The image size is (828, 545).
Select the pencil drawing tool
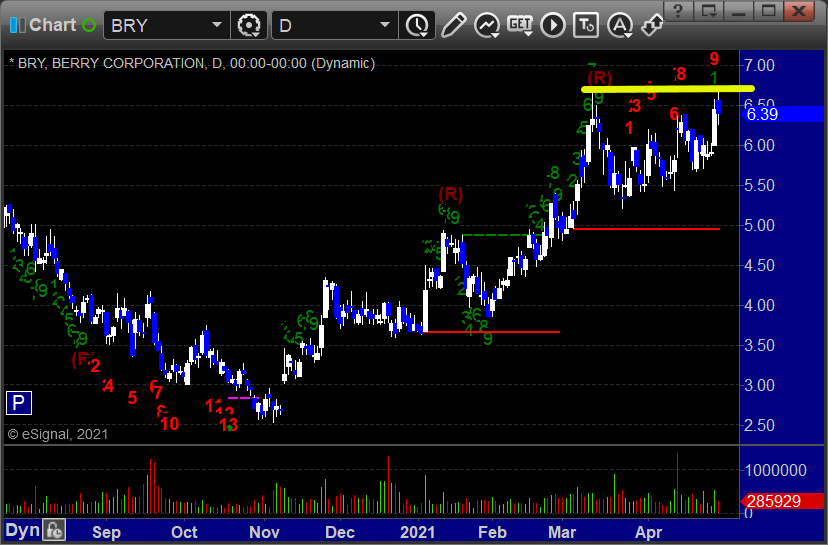[x=453, y=25]
